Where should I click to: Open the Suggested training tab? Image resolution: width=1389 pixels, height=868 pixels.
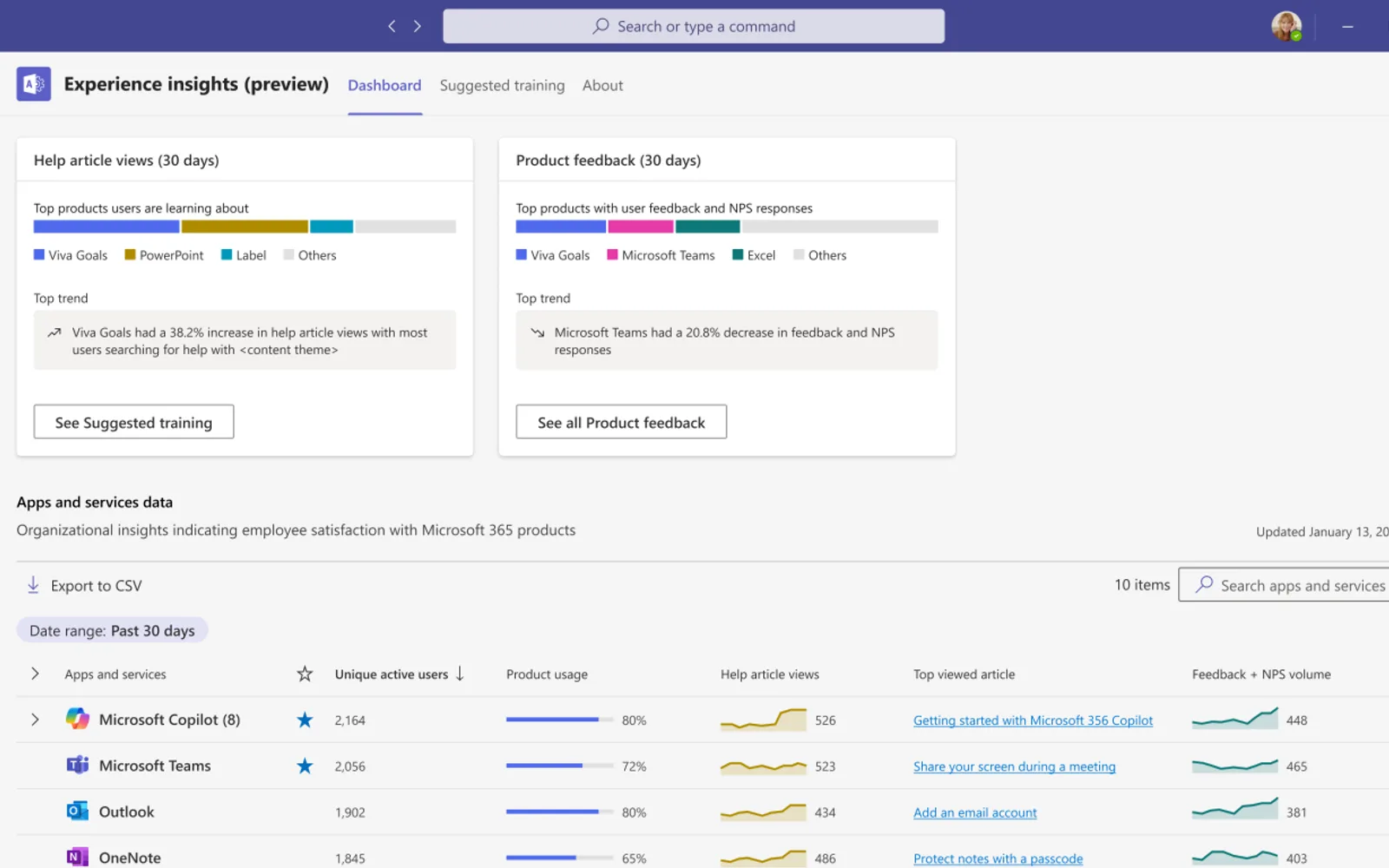[502, 85]
